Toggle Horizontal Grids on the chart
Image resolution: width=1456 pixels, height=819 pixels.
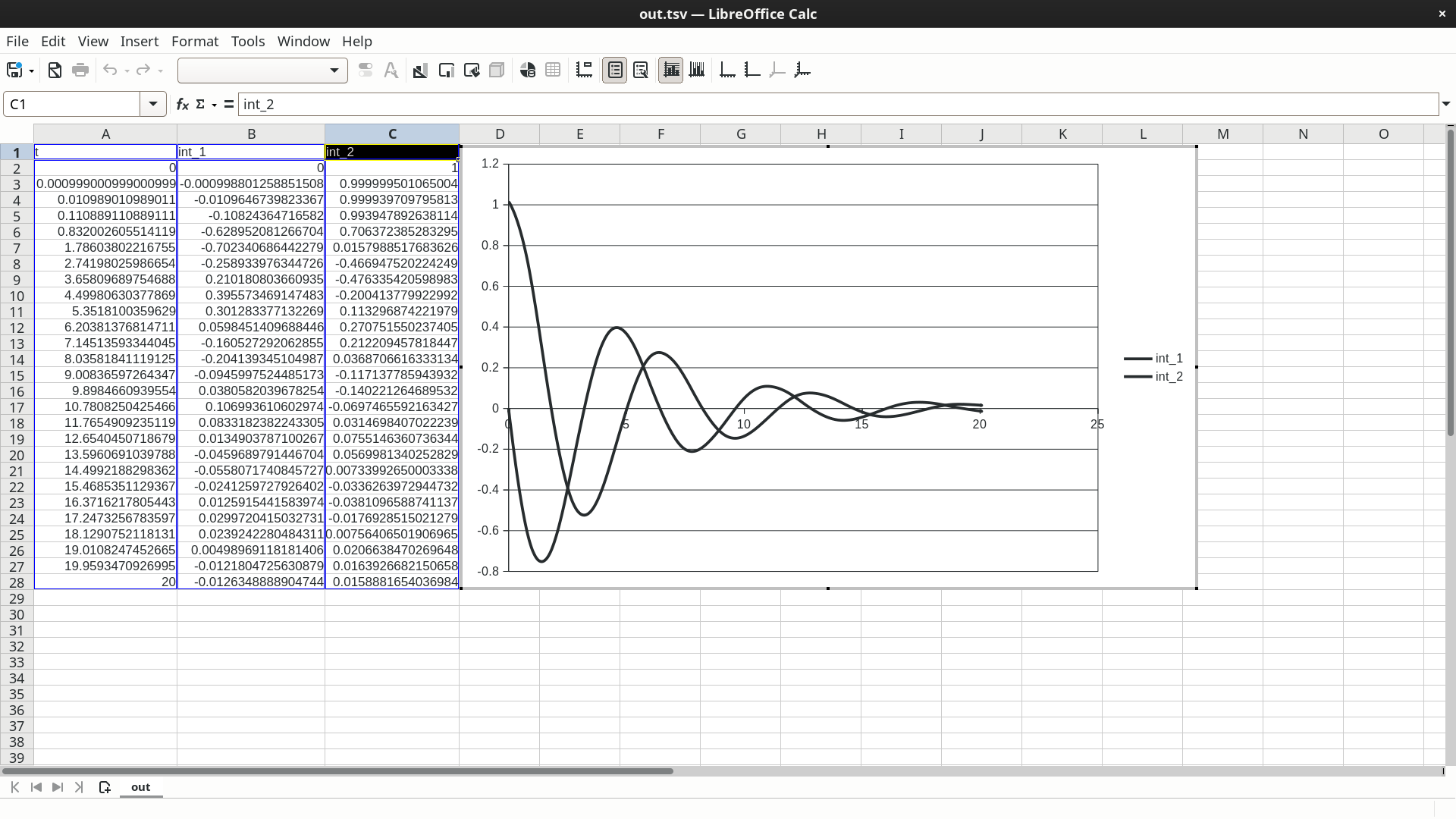coord(671,71)
